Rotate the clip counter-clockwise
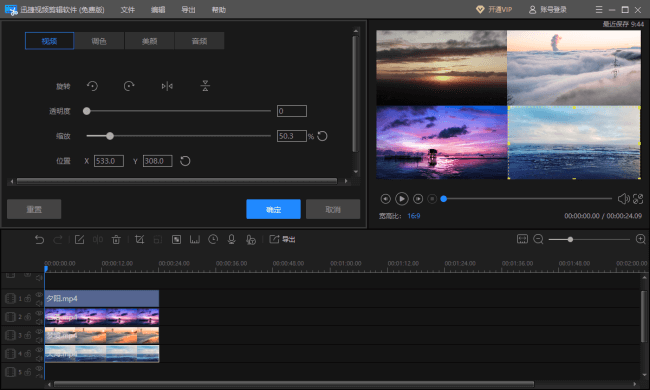 pos(92,86)
